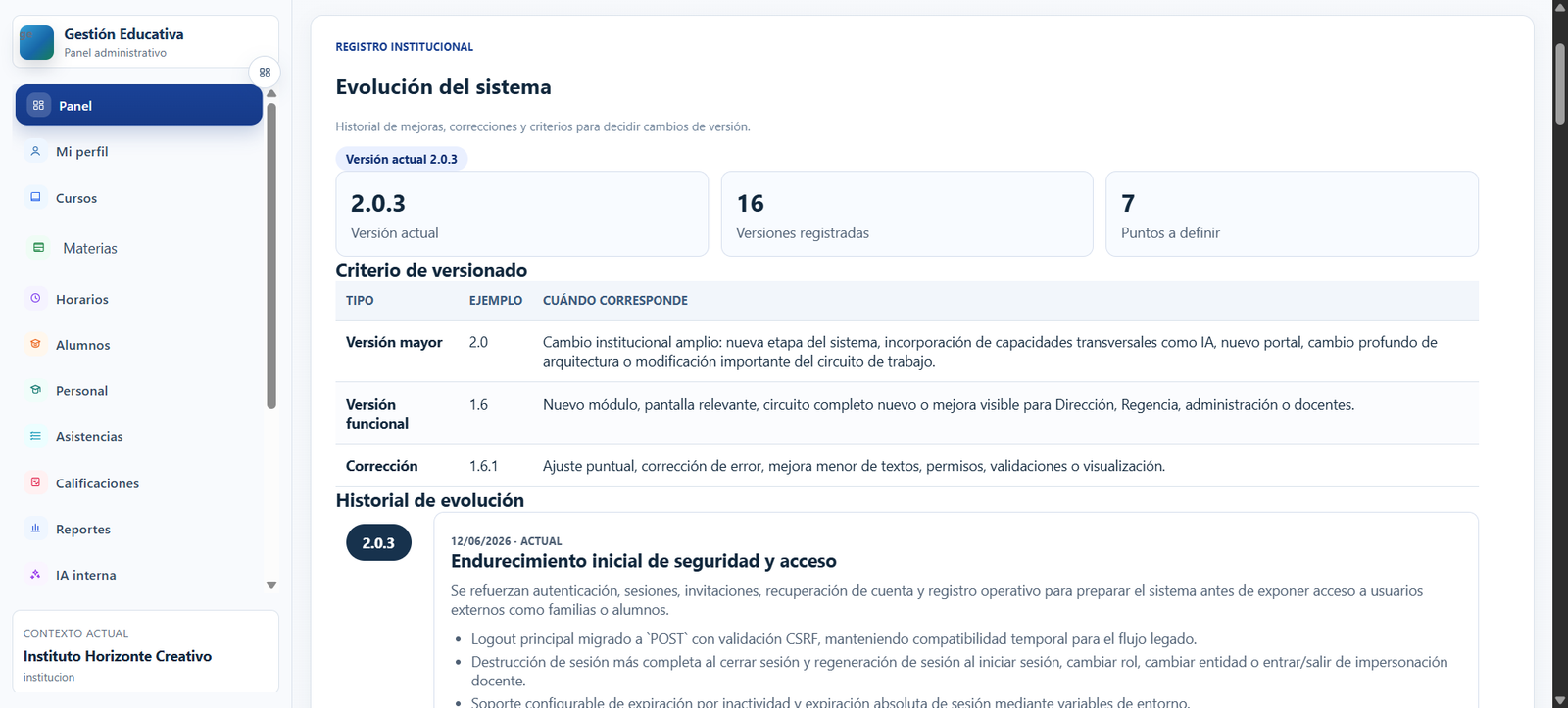Screen dimensions: 1568x708
Task: Click the example value '1.6.1'
Action: [484, 466]
